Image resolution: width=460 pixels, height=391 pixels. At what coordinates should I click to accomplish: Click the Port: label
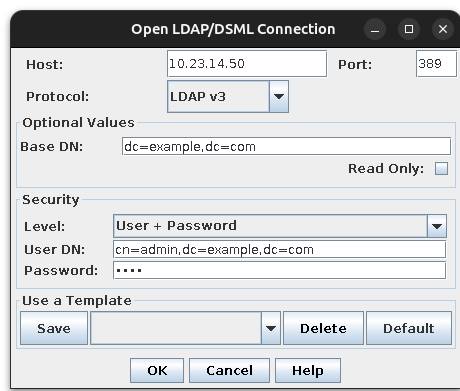(355, 64)
